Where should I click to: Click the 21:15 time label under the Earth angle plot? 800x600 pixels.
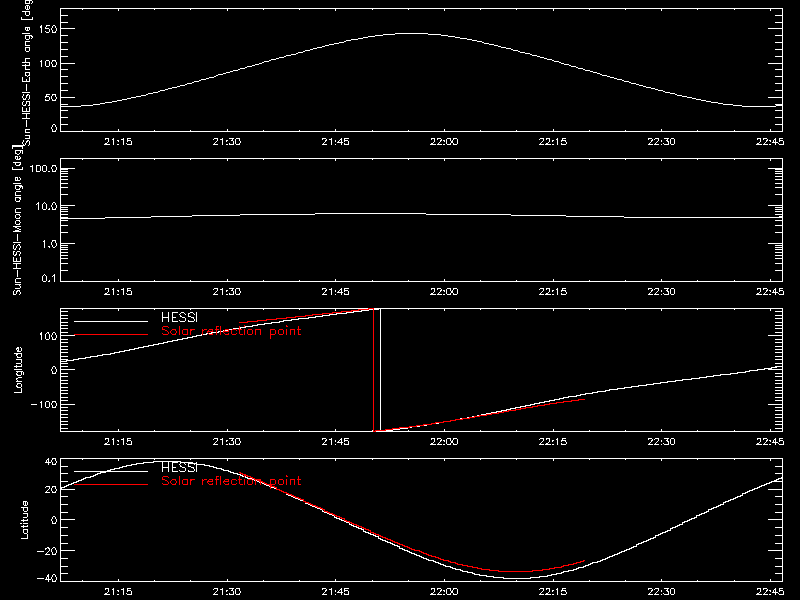click(118, 142)
